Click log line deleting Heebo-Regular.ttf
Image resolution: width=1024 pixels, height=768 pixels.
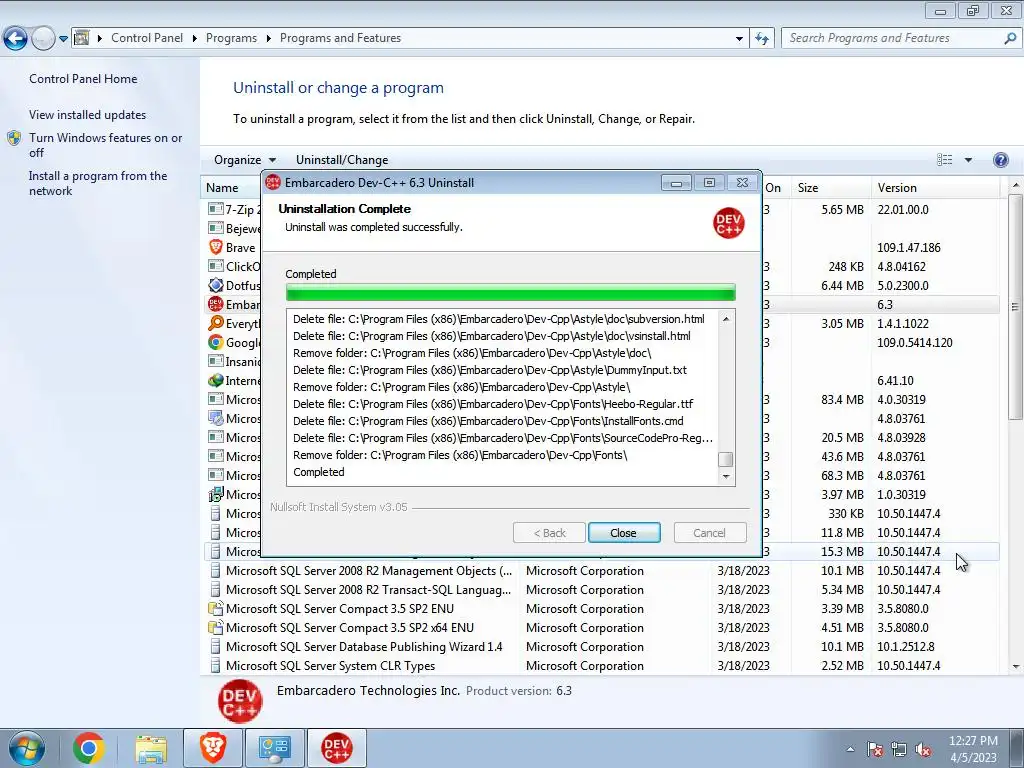(x=493, y=404)
